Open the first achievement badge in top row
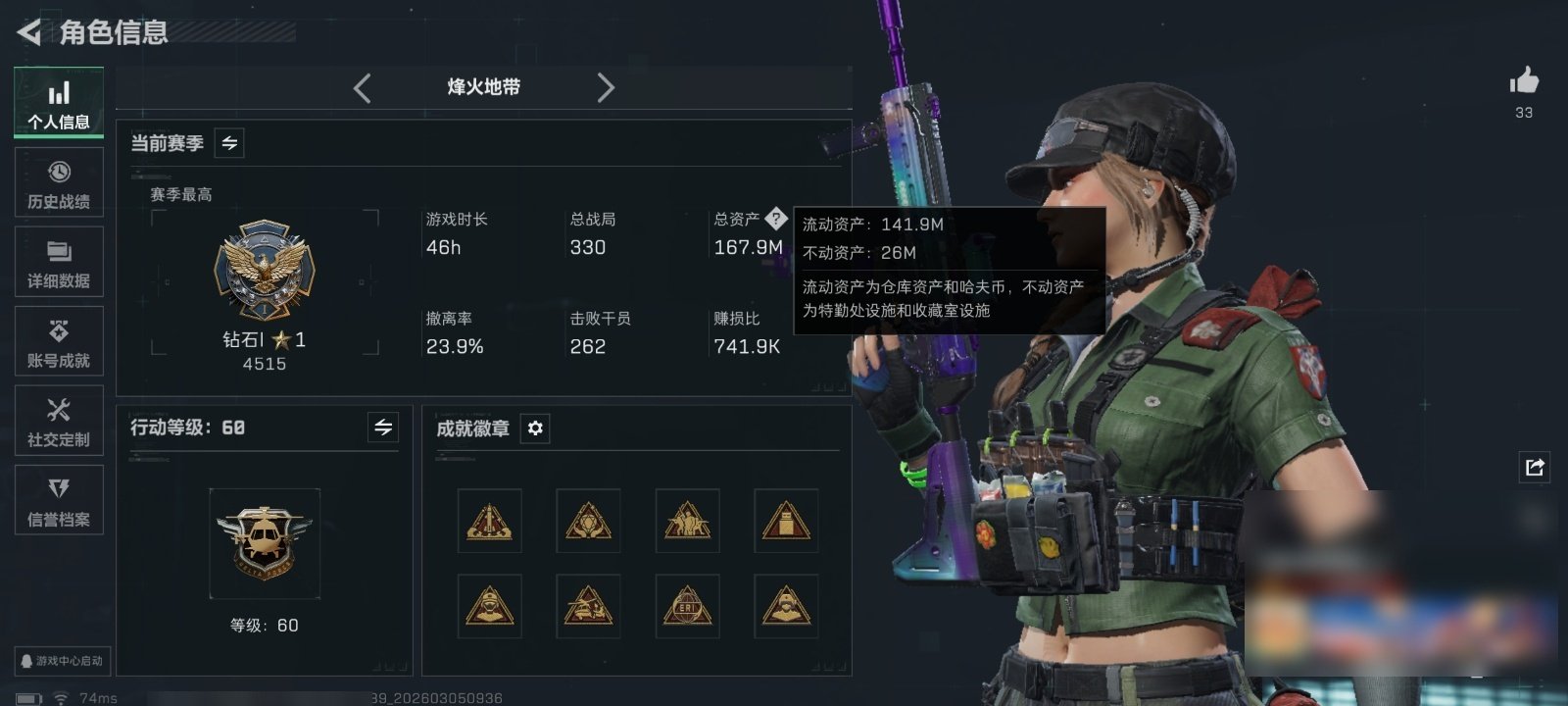 pyautogui.click(x=489, y=521)
